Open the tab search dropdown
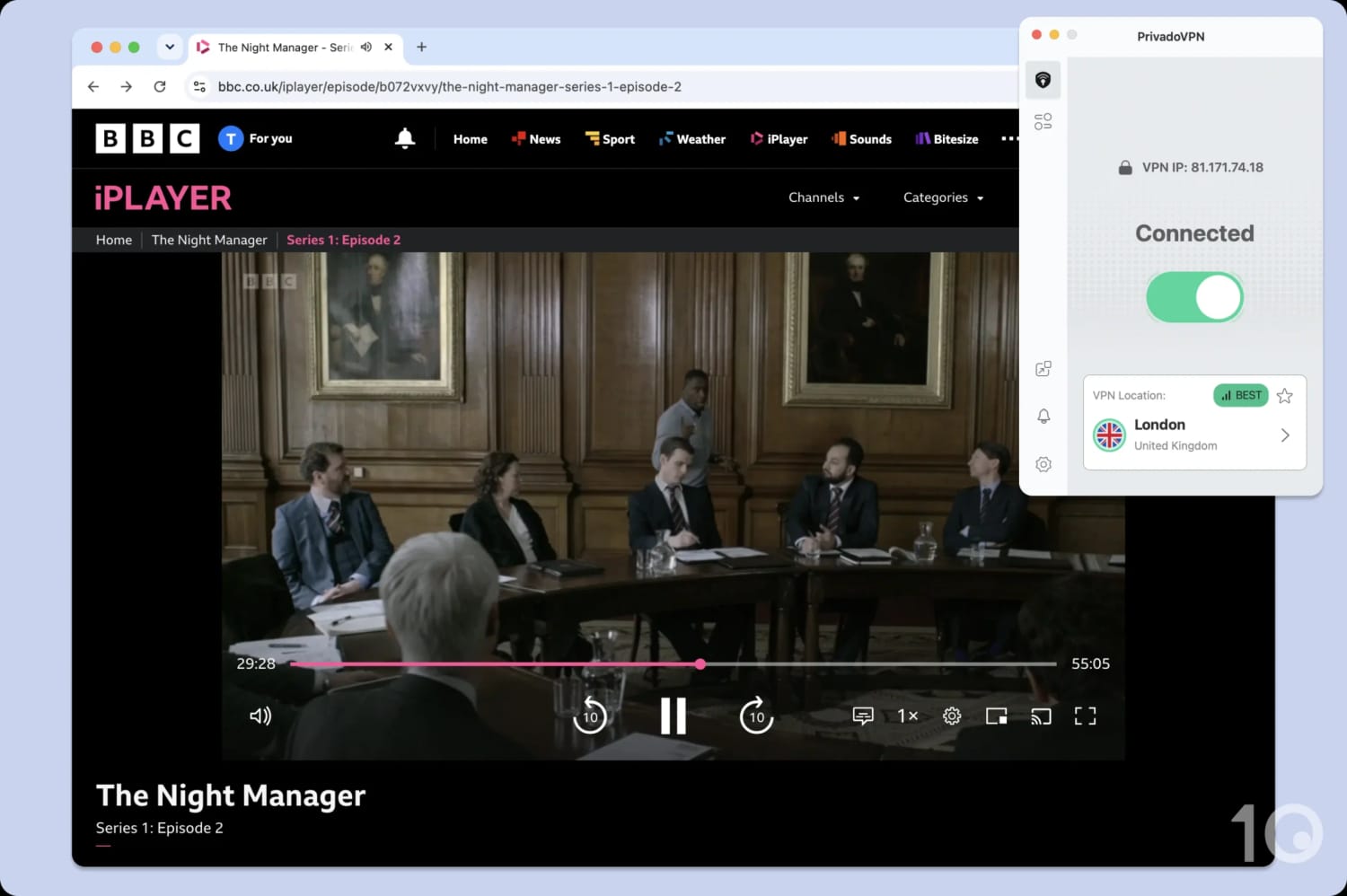 coord(170,47)
